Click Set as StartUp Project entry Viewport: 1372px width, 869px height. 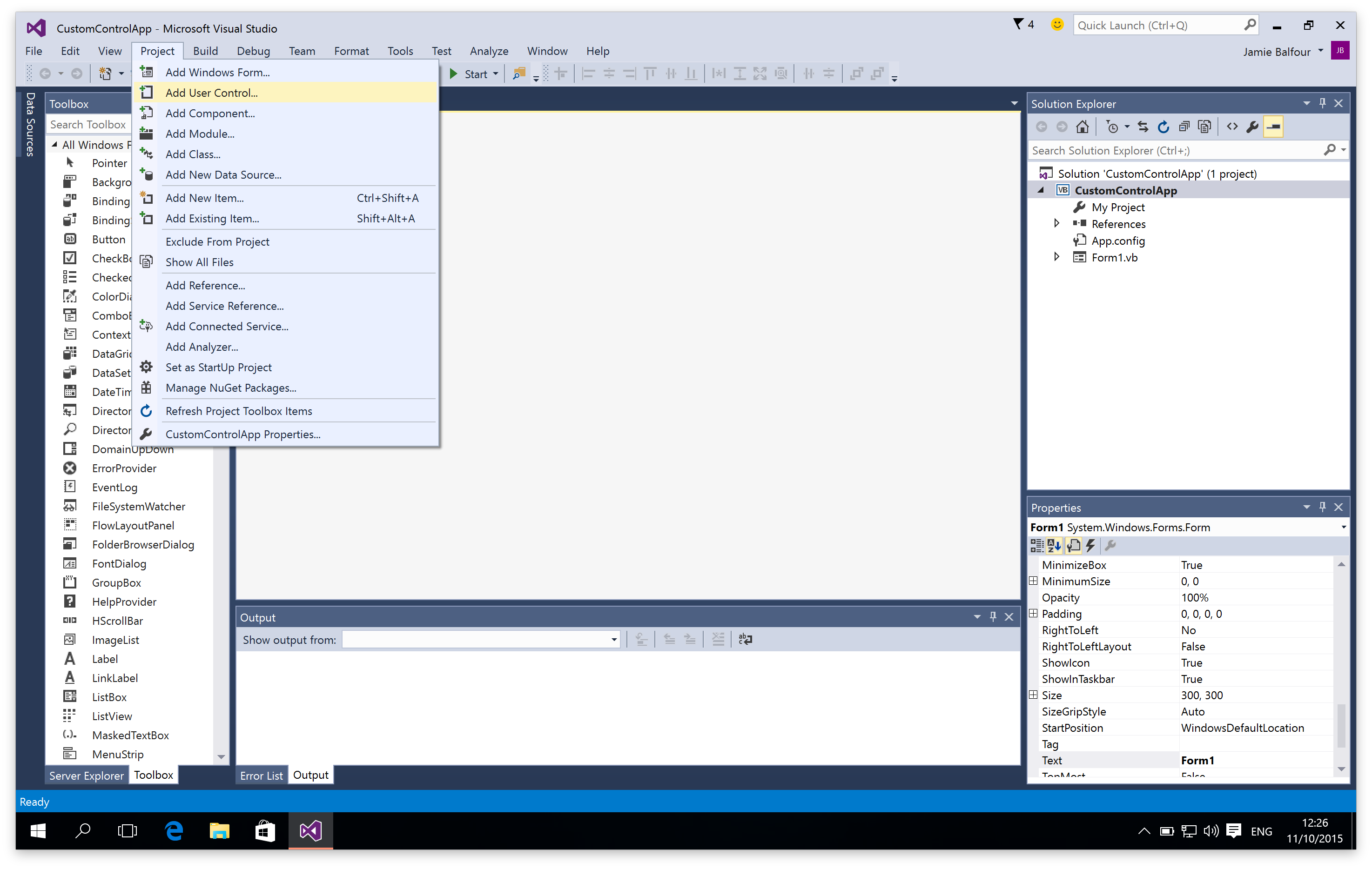pyautogui.click(x=286, y=367)
